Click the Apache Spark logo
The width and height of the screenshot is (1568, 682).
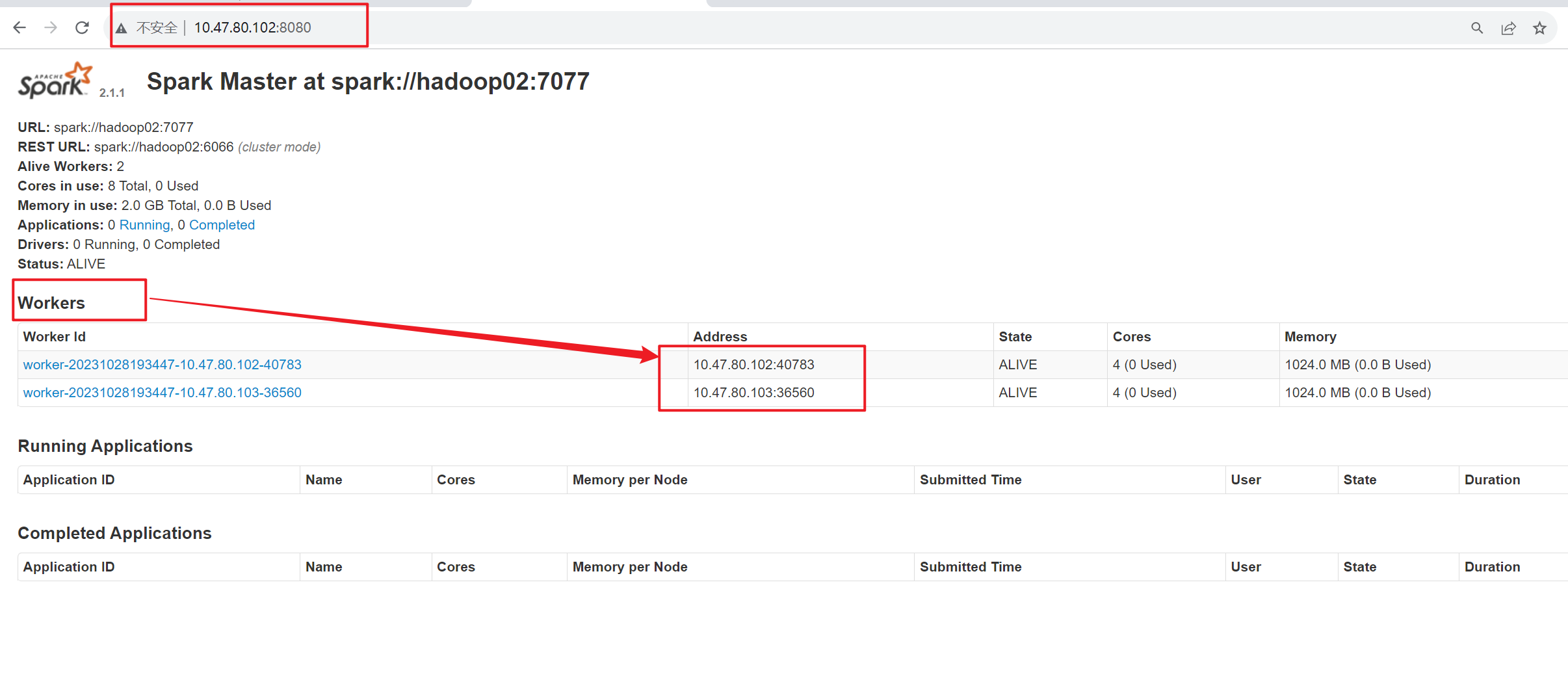(56, 81)
